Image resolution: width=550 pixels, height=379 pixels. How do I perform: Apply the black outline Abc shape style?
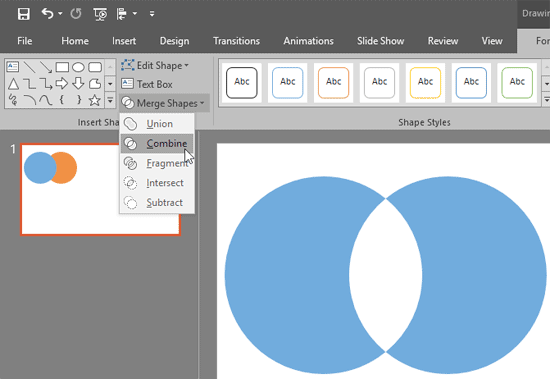tap(242, 83)
